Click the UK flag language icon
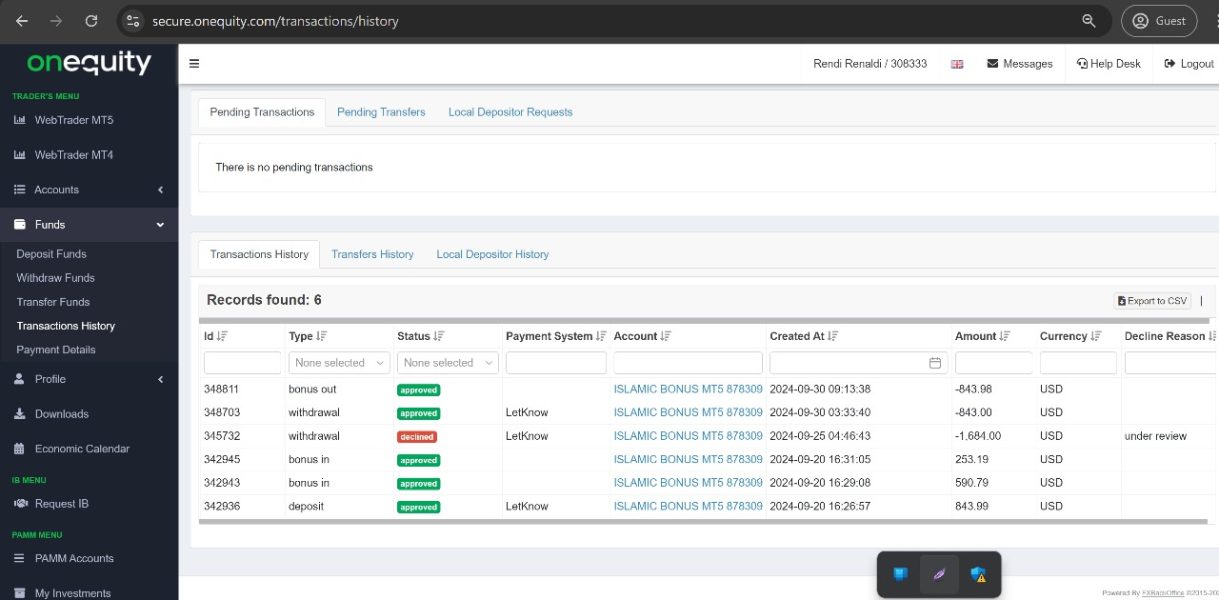This screenshot has width=1219, height=600. [x=957, y=64]
